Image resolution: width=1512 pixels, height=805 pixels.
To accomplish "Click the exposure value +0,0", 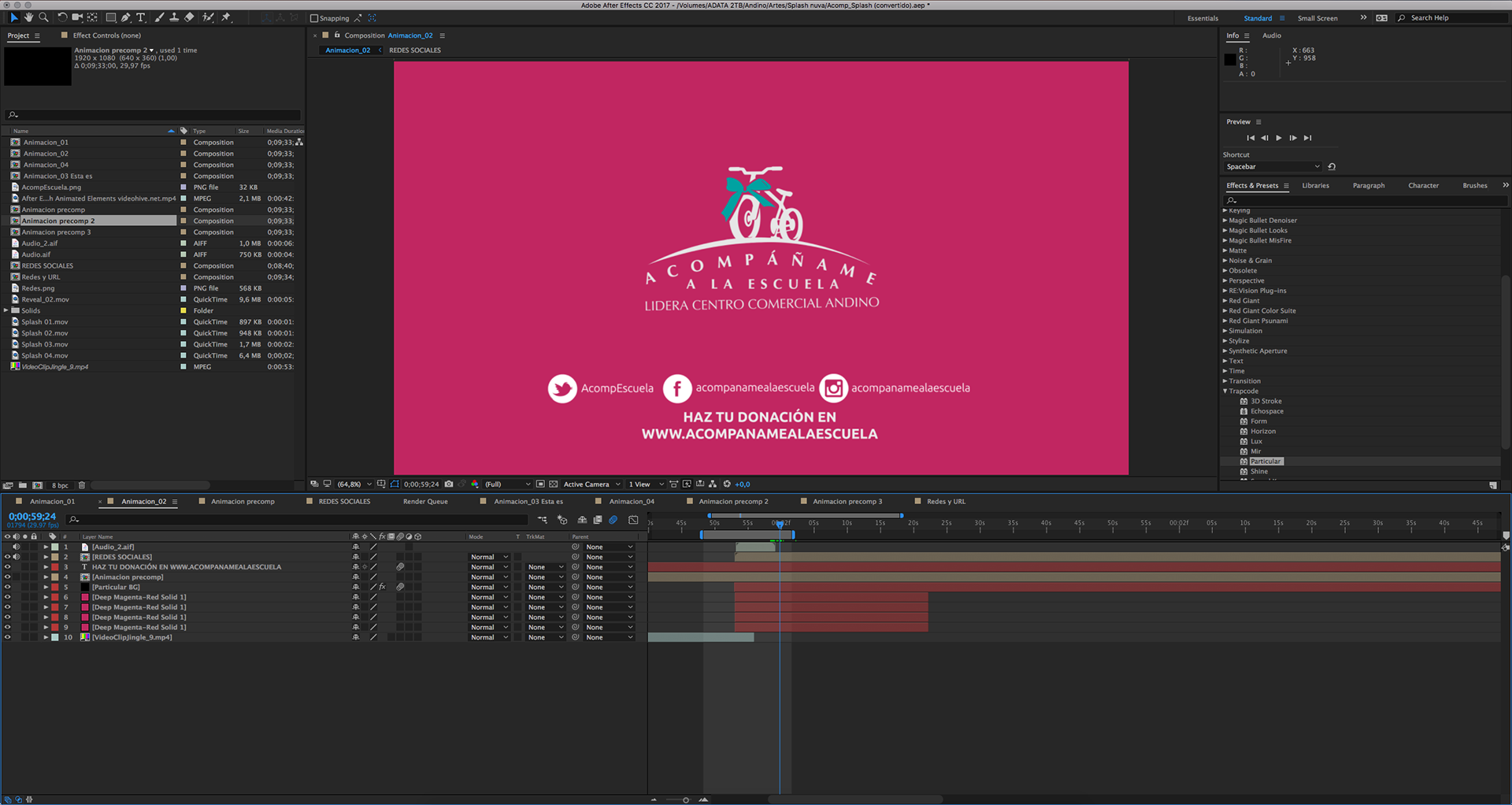I will 742,484.
